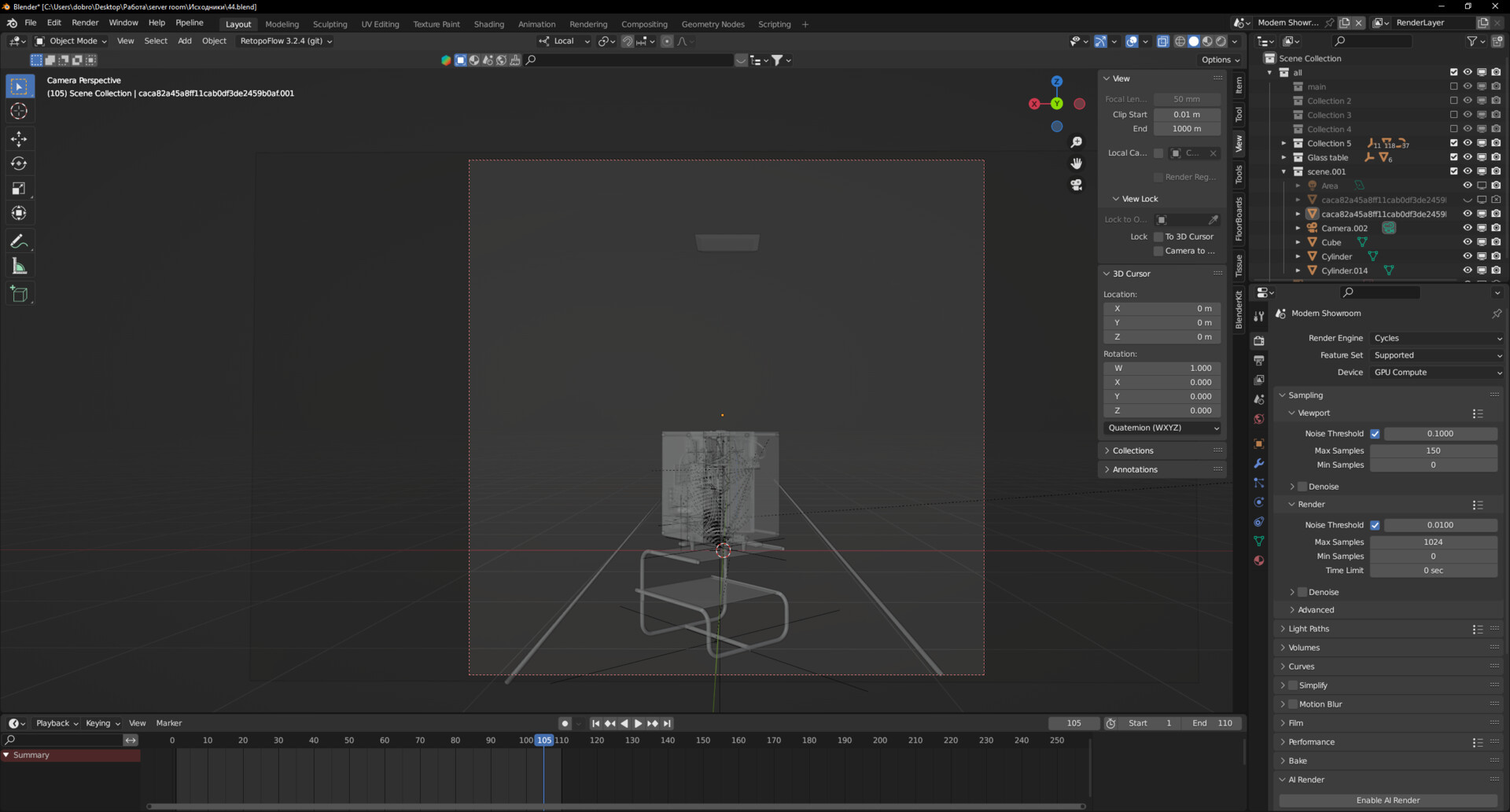This screenshot has height=812, width=1510.
Task: Toggle visibility of the Cube object
Action: coord(1468,242)
